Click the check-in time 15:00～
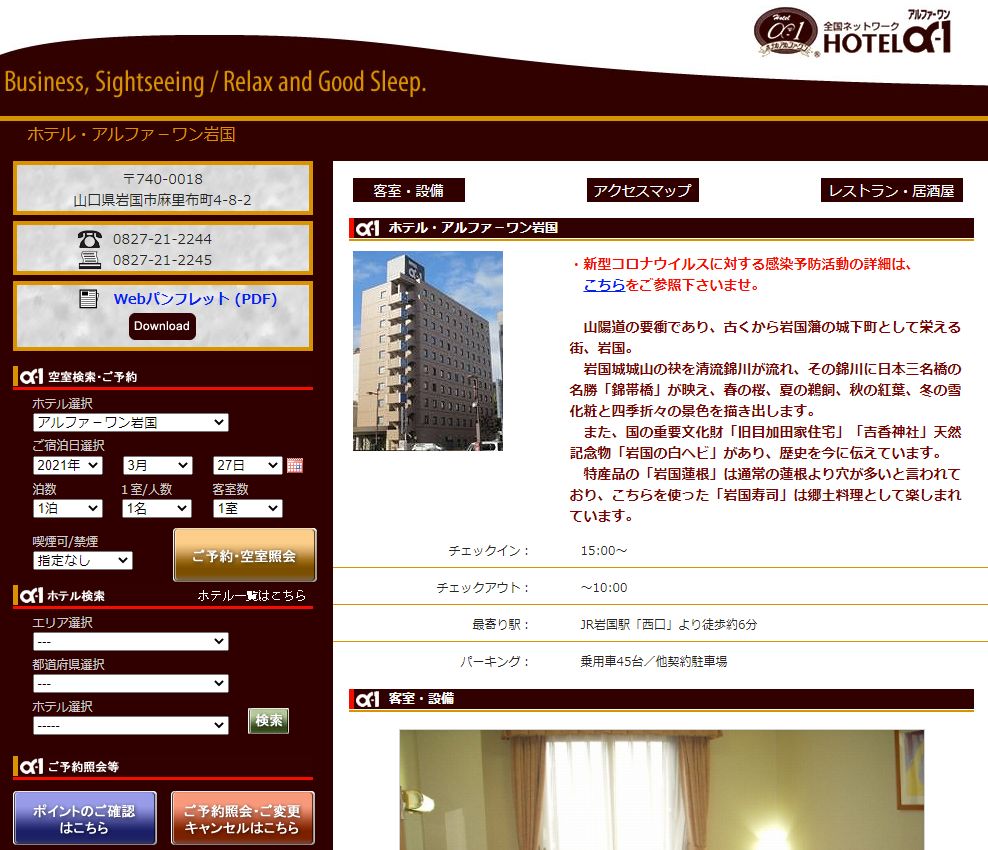Image resolution: width=988 pixels, height=850 pixels. point(604,551)
